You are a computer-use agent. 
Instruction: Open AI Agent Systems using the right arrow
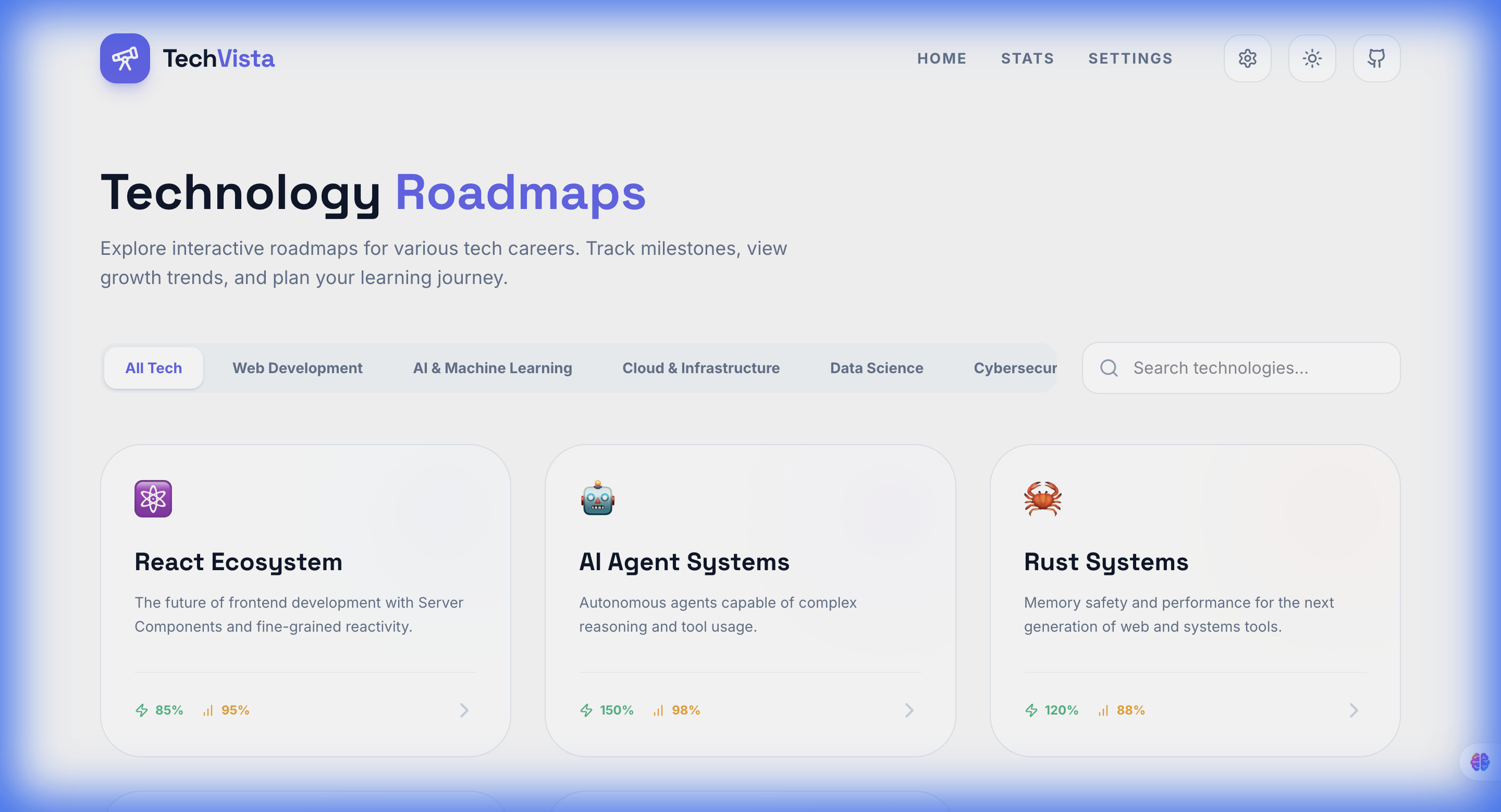909,710
